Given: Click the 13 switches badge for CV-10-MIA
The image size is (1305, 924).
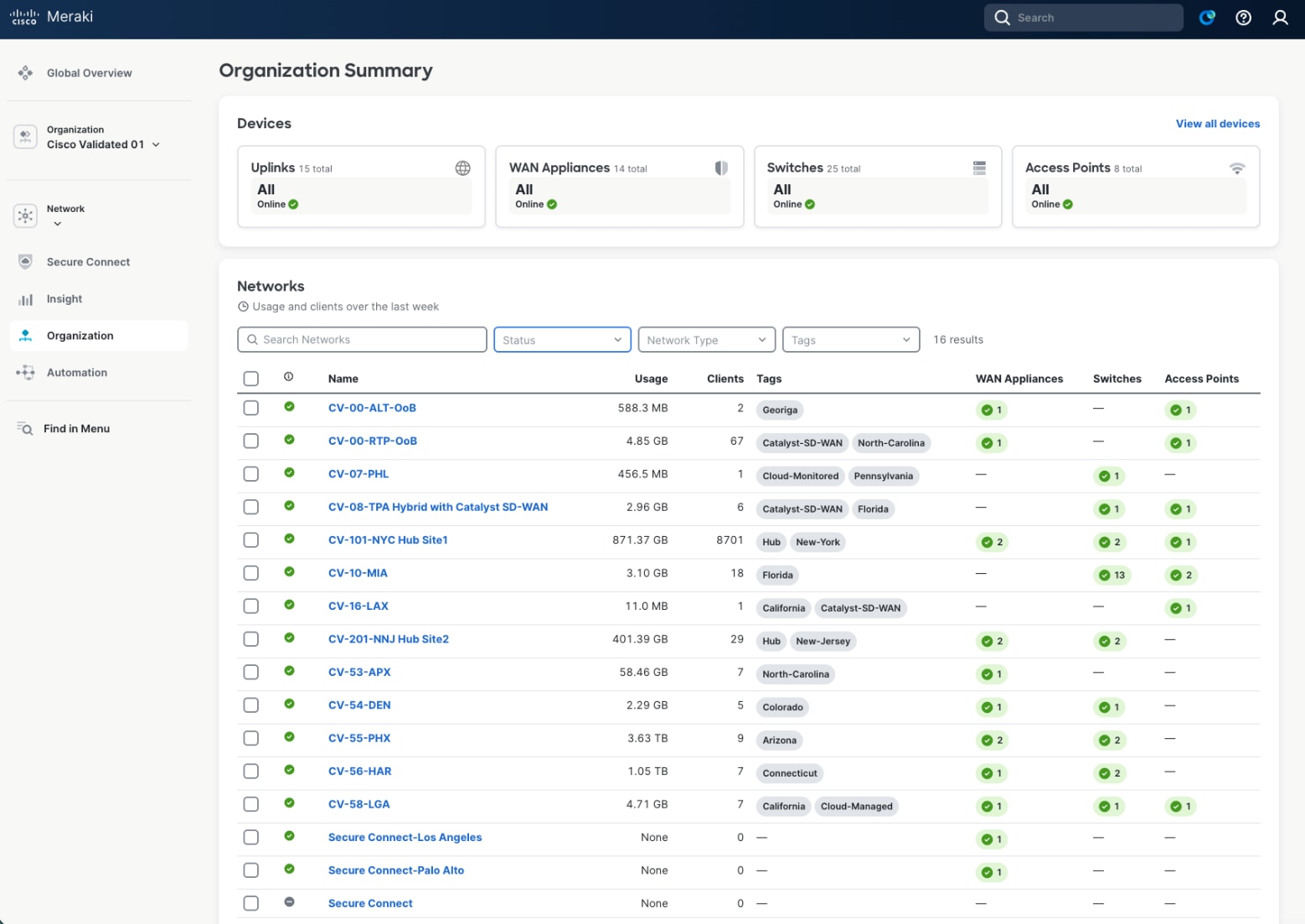Looking at the screenshot, I should pos(1112,576).
